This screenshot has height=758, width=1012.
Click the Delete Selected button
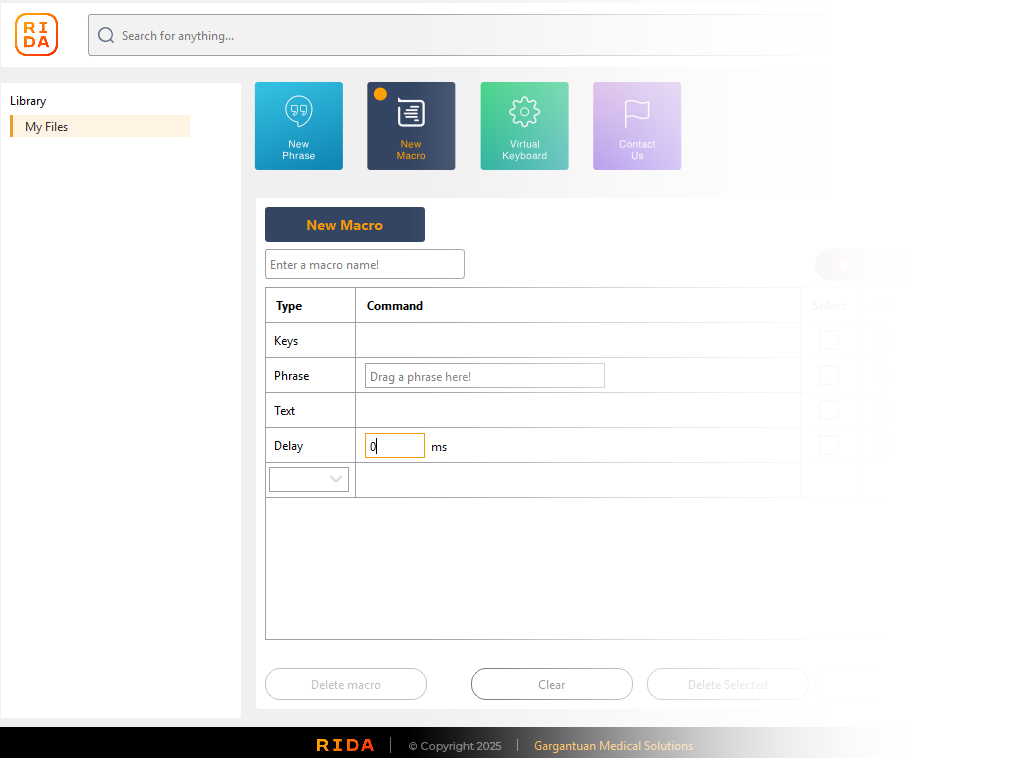click(x=727, y=685)
